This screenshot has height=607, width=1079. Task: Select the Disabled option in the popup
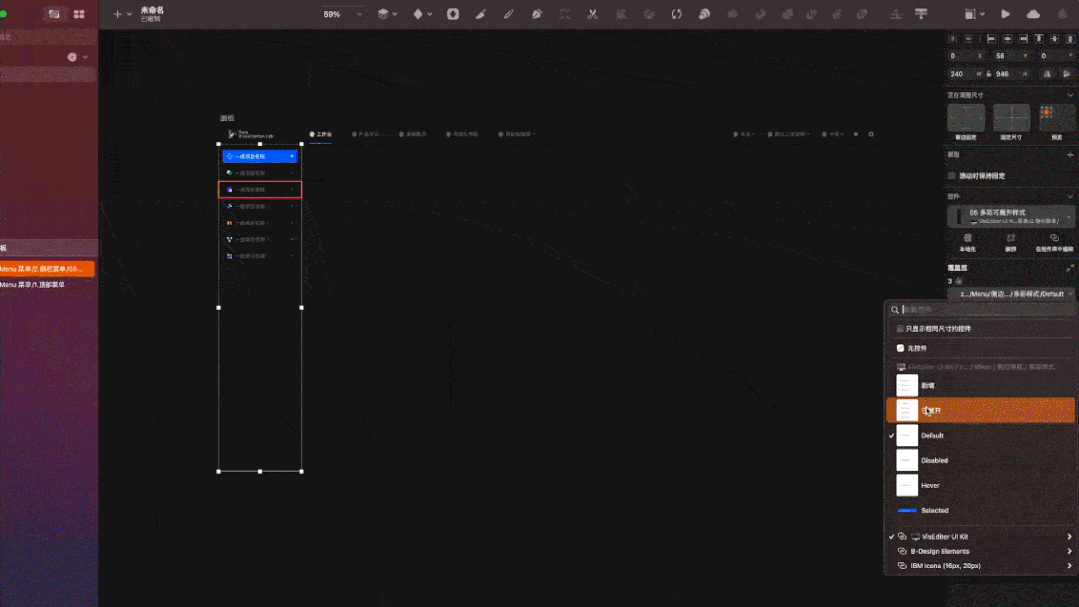click(x=934, y=461)
